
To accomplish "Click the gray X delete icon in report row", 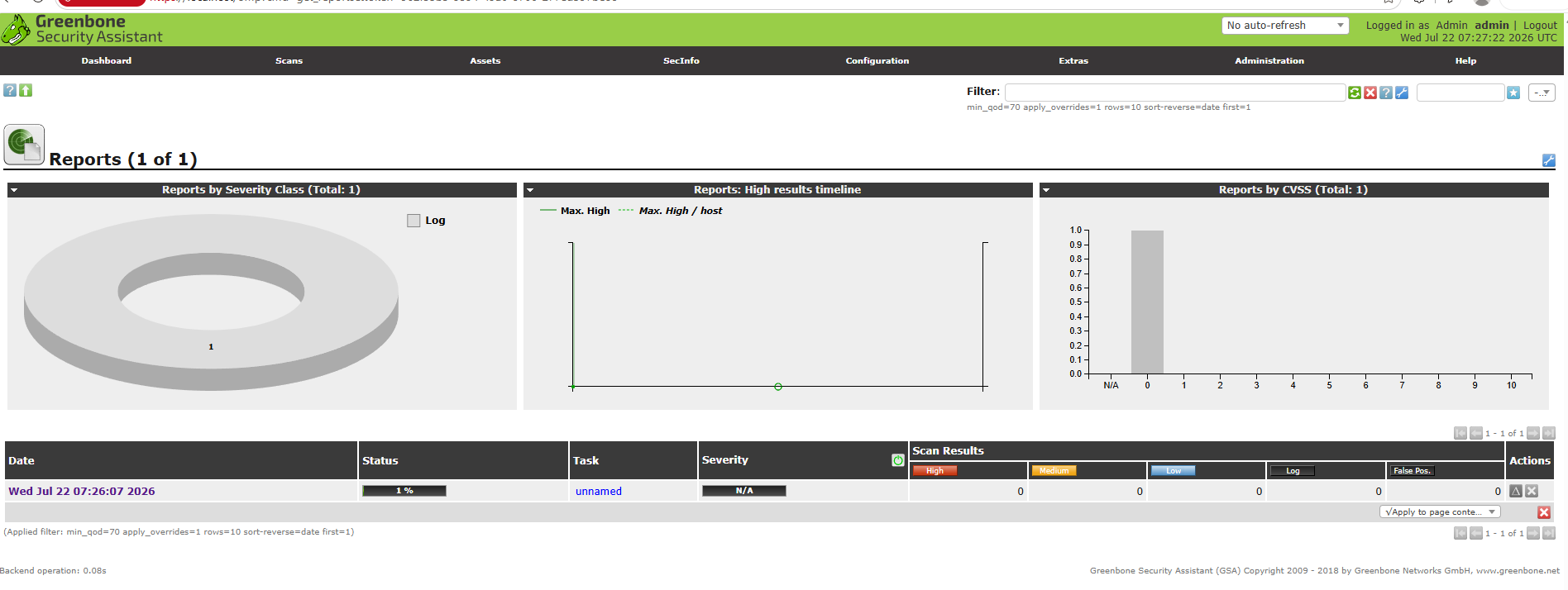I will click(x=1532, y=491).
